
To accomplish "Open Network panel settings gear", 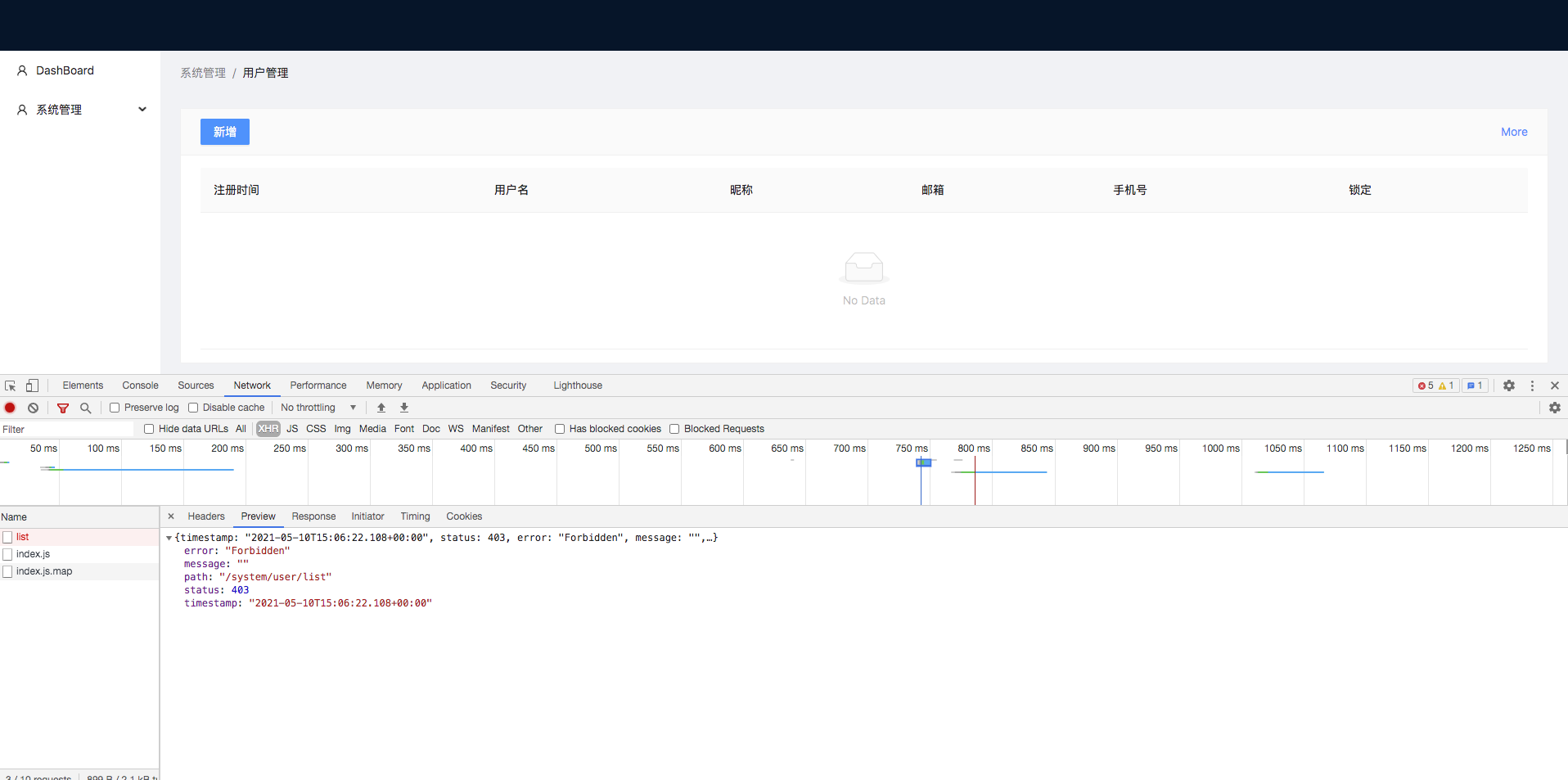I will [x=1555, y=408].
